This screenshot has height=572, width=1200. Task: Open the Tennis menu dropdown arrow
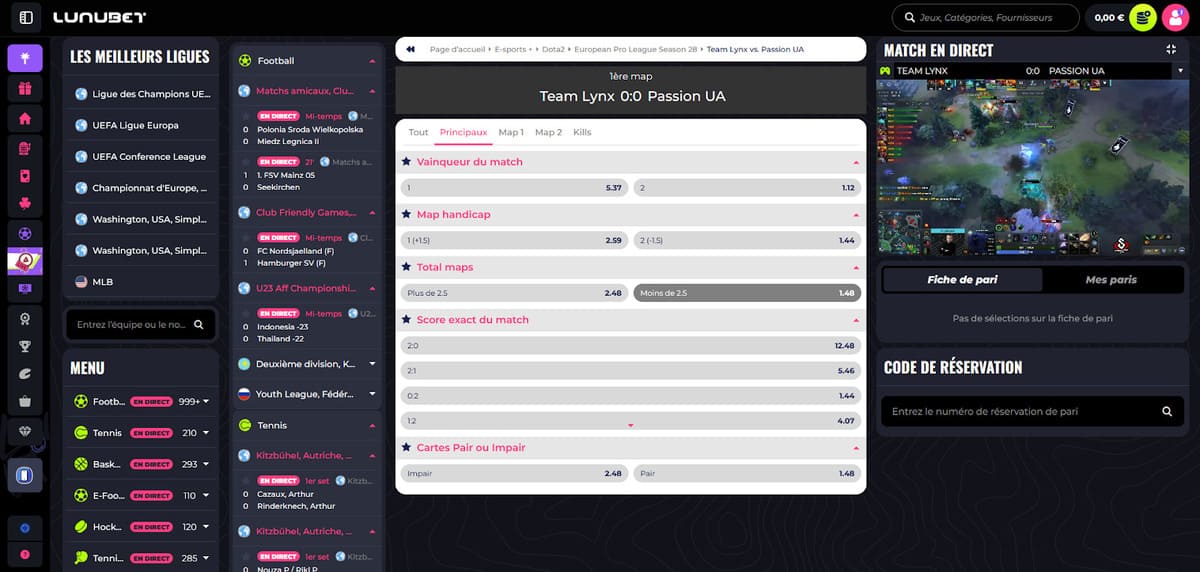coord(205,433)
